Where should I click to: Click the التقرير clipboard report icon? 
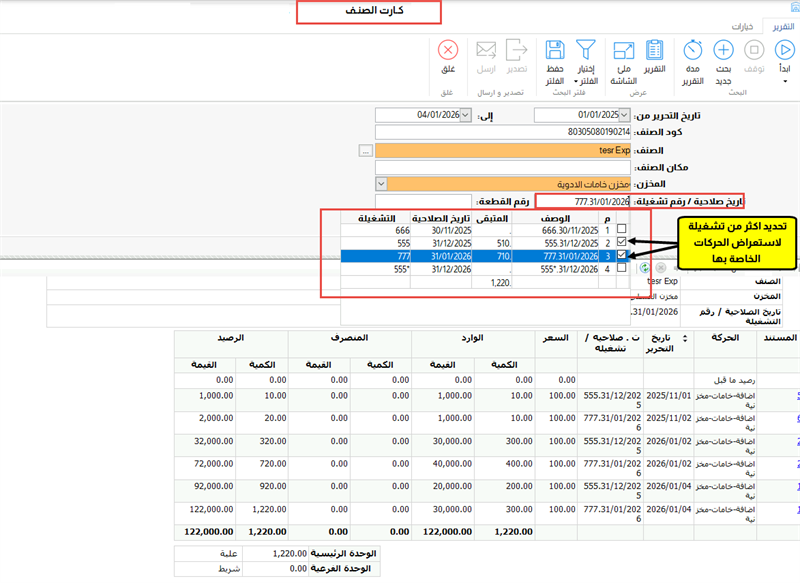click(x=655, y=49)
